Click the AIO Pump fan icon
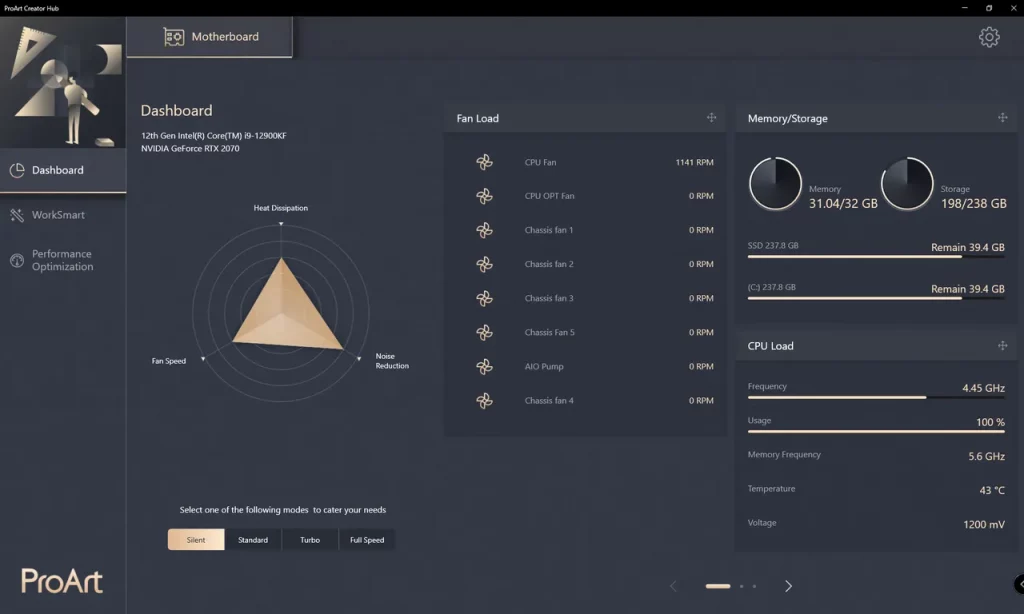1024x614 pixels. tap(484, 366)
